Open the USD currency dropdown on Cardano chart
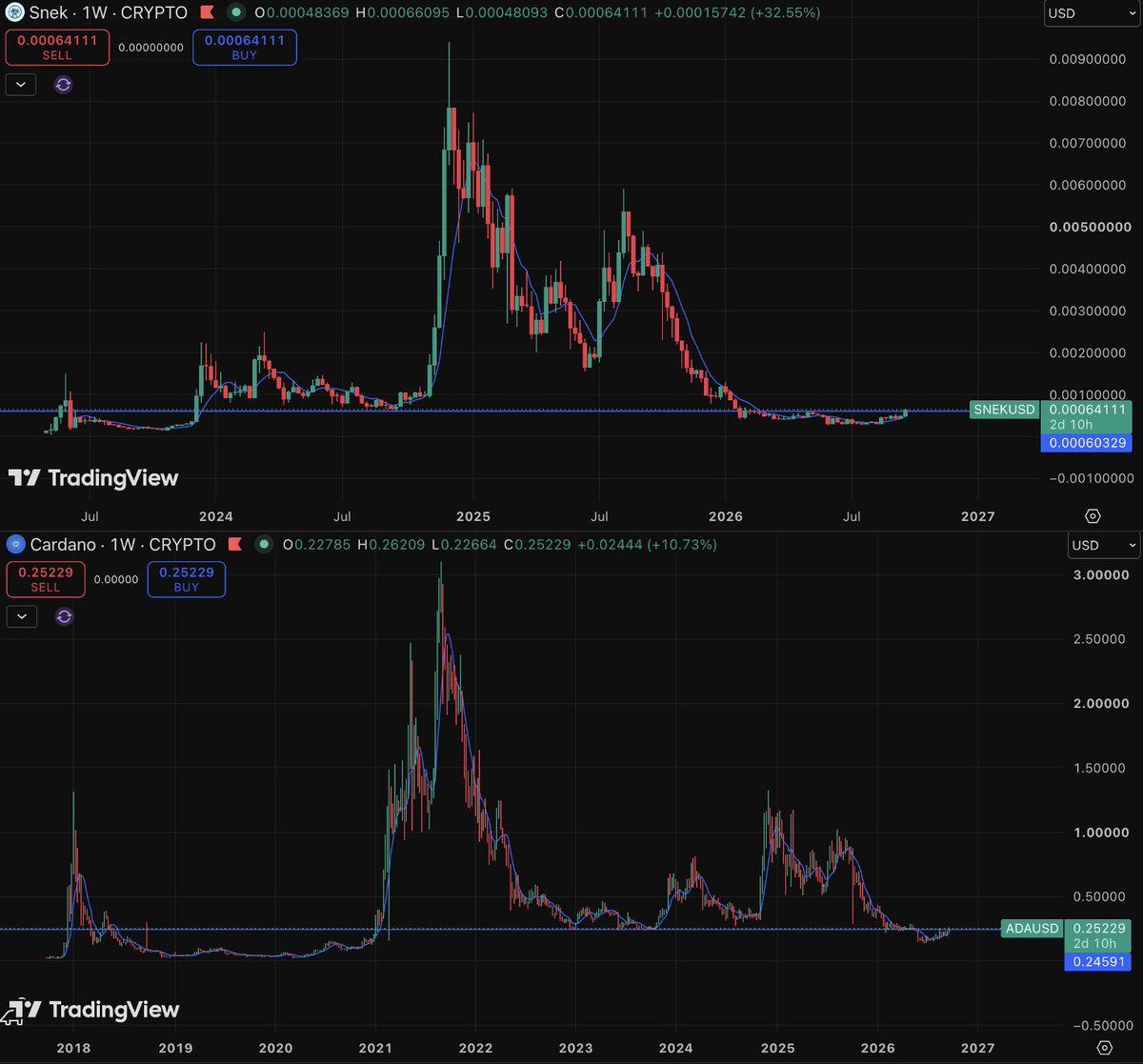The height and width of the screenshot is (1064, 1143). coord(1103,545)
